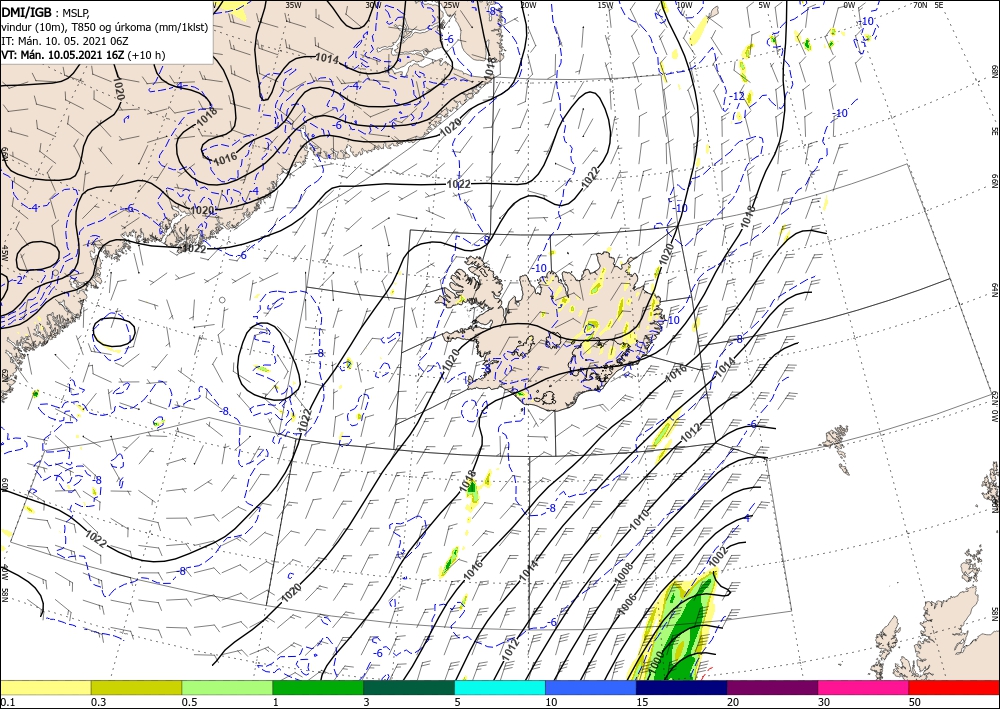The height and width of the screenshot is (709, 1000).
Task: Click the 30W longitude label
Action: pos(373,4)
